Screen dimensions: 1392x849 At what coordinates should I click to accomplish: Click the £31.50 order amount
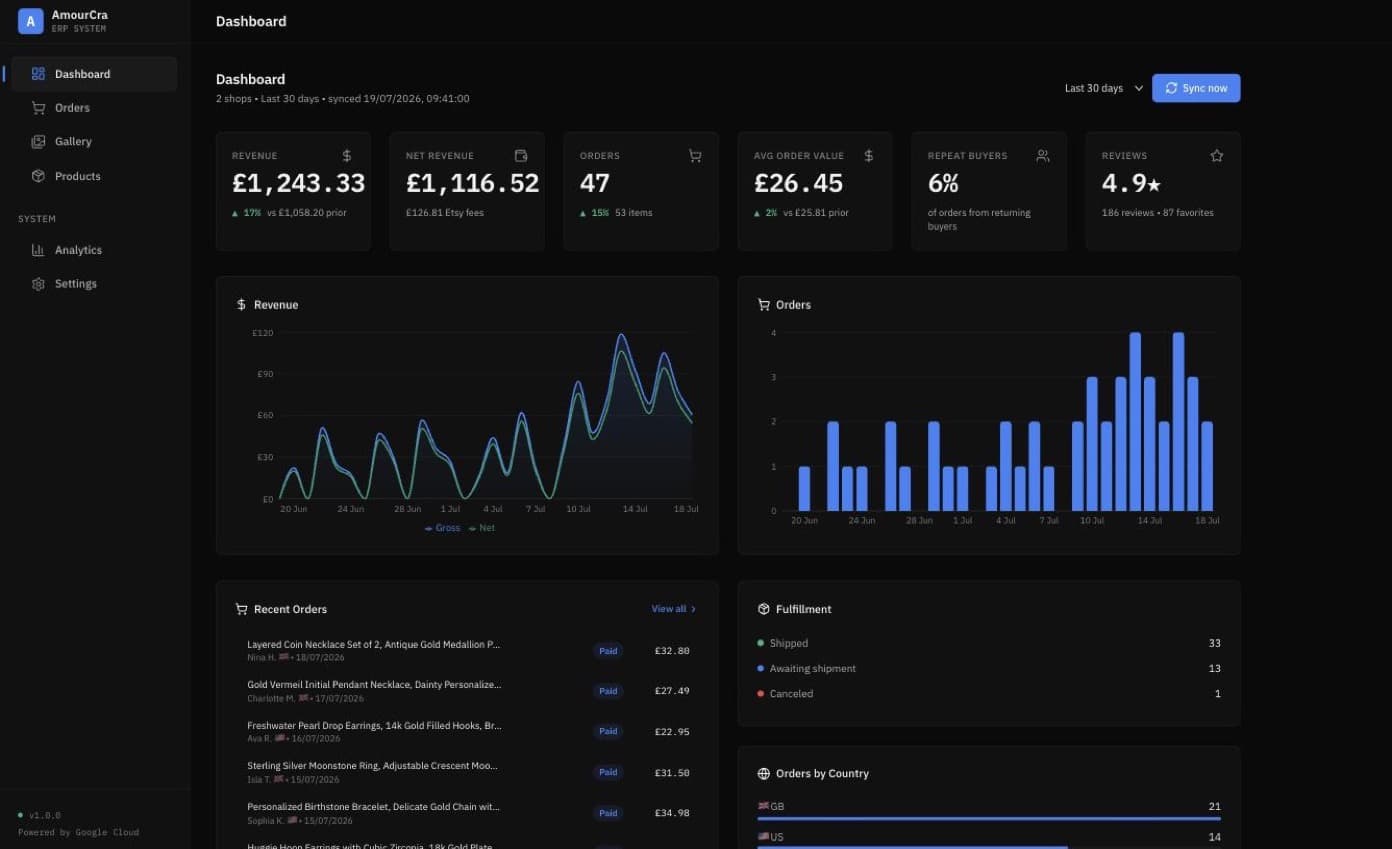pyautogui.click(x=672, y=772)
